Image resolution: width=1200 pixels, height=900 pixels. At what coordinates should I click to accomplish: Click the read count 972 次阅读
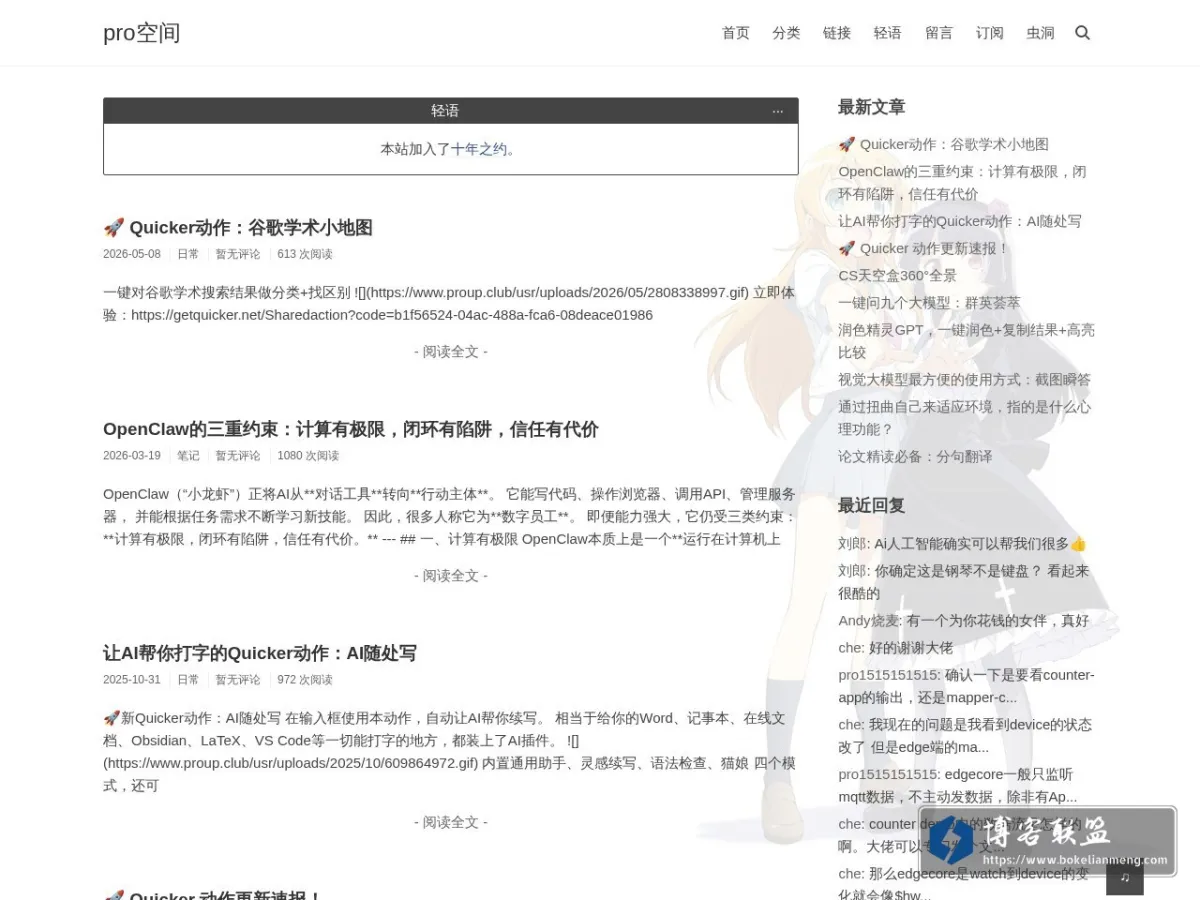click(x=305, y=680)
